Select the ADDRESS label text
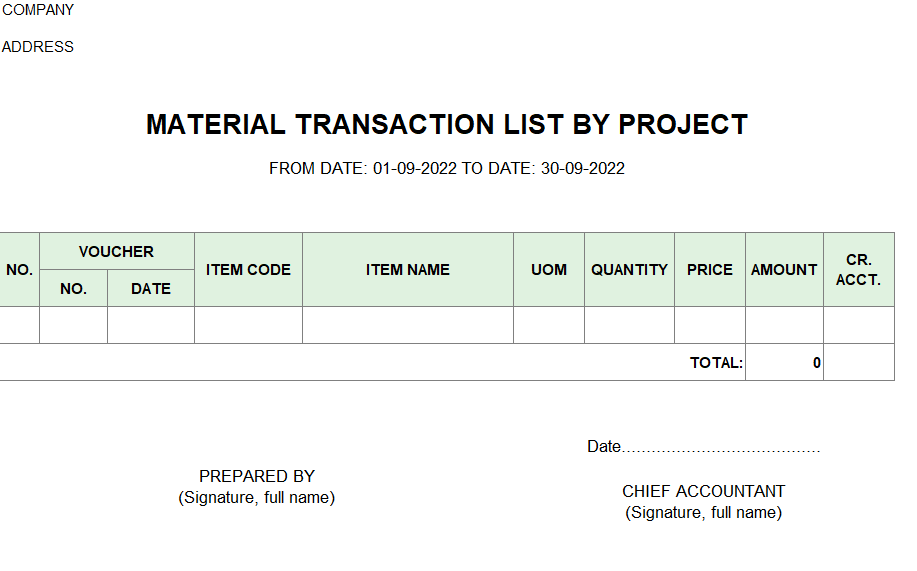This screenshot has height=571, width=917. (x=38, y=47)
